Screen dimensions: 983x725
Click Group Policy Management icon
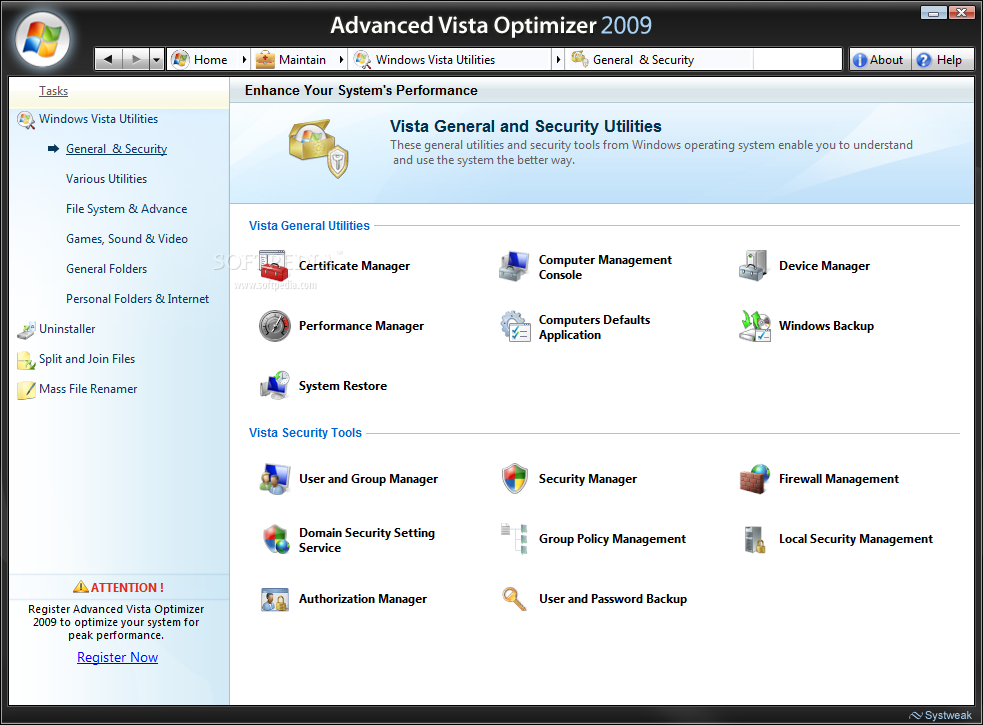(515, 539)
